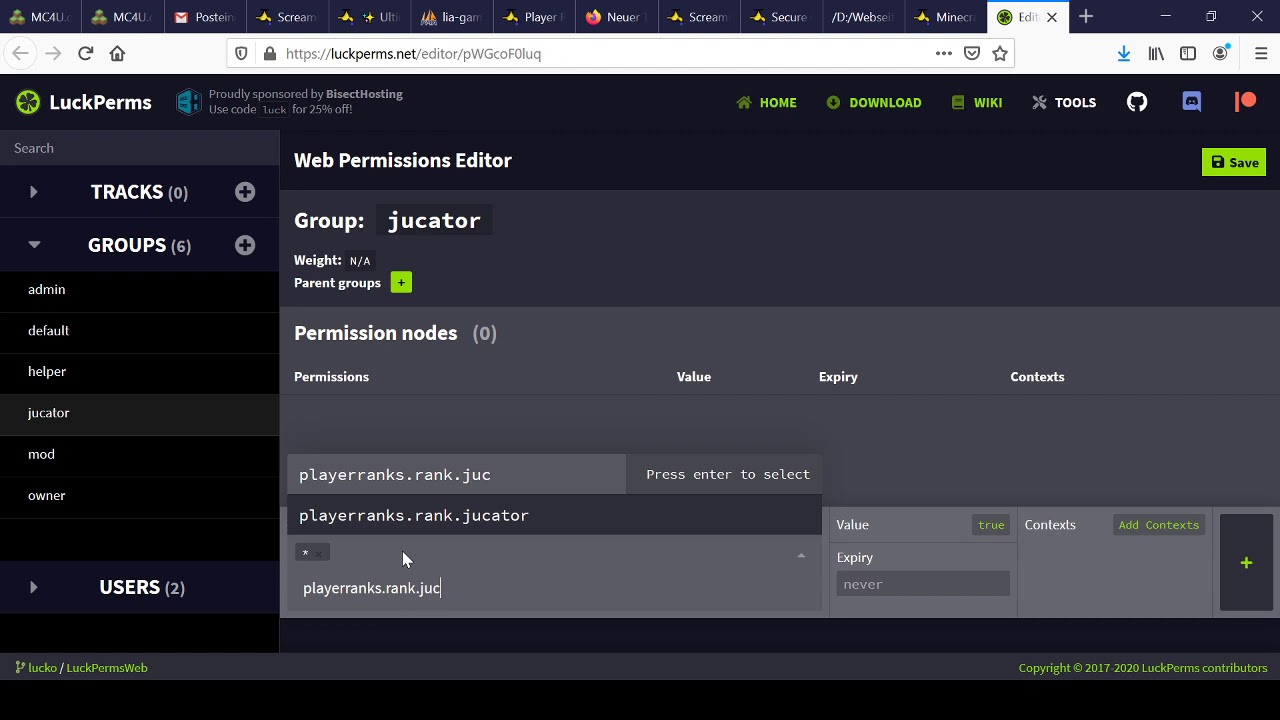The height and width of the screenshot is (720, 1280).
Task: Toggle the browser sidebar view
Action: pos(1188,53)
